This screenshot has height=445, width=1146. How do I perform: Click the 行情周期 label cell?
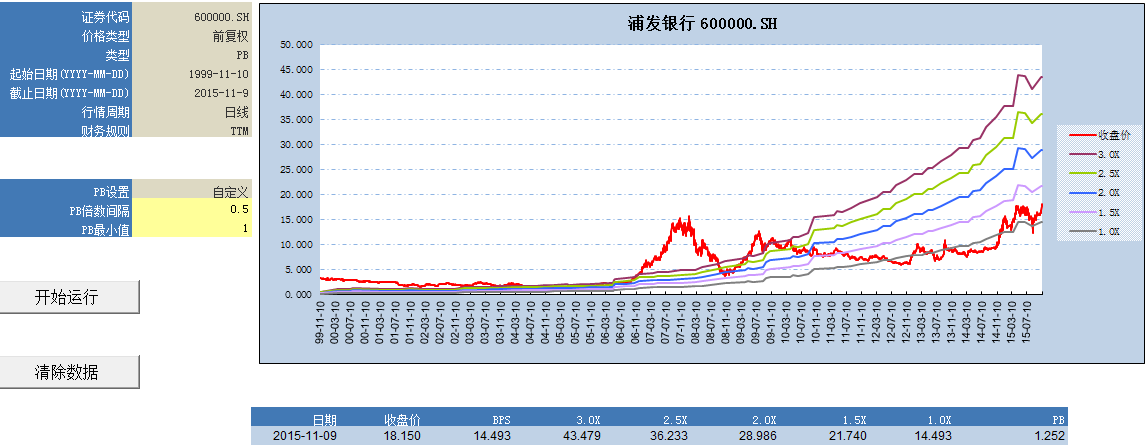[66, 112]
